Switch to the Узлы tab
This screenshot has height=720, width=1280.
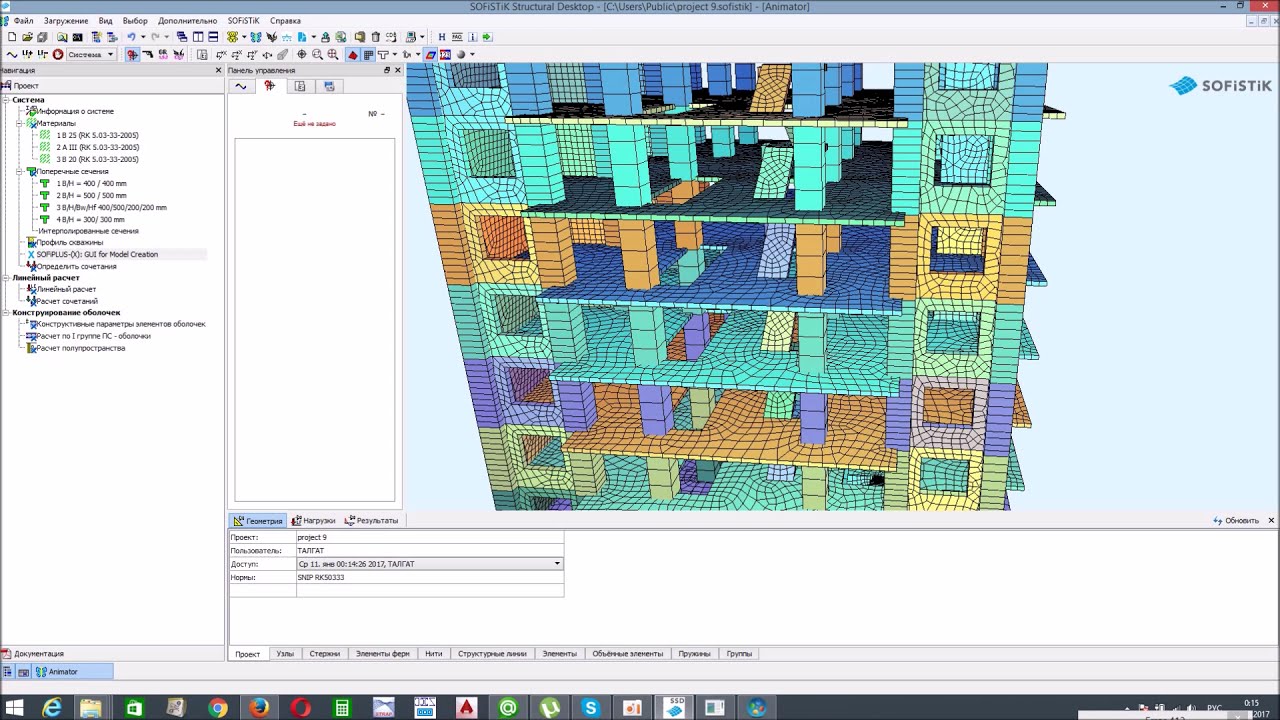tap(285, 654)
